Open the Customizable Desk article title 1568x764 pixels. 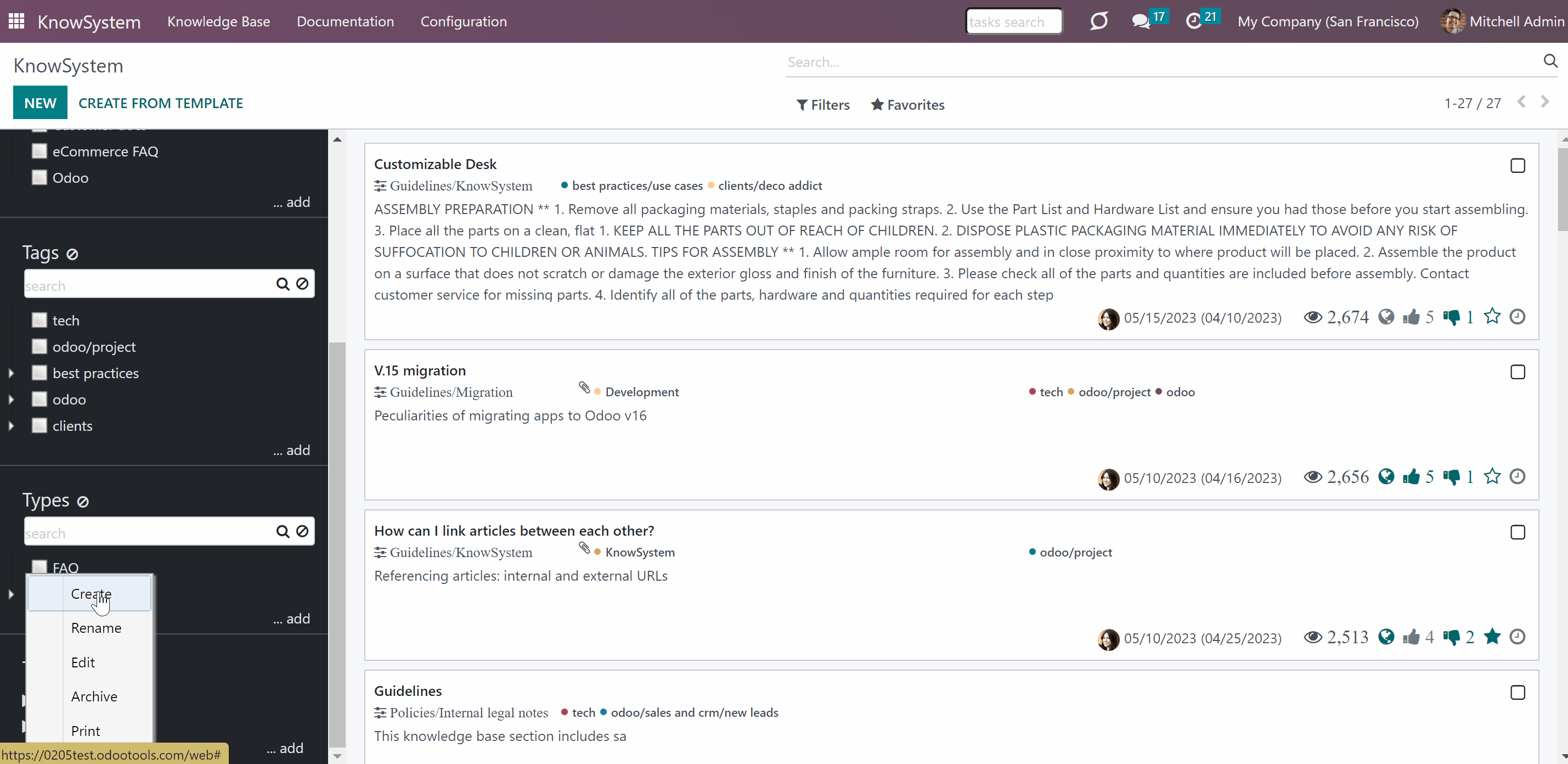[435, 164]
